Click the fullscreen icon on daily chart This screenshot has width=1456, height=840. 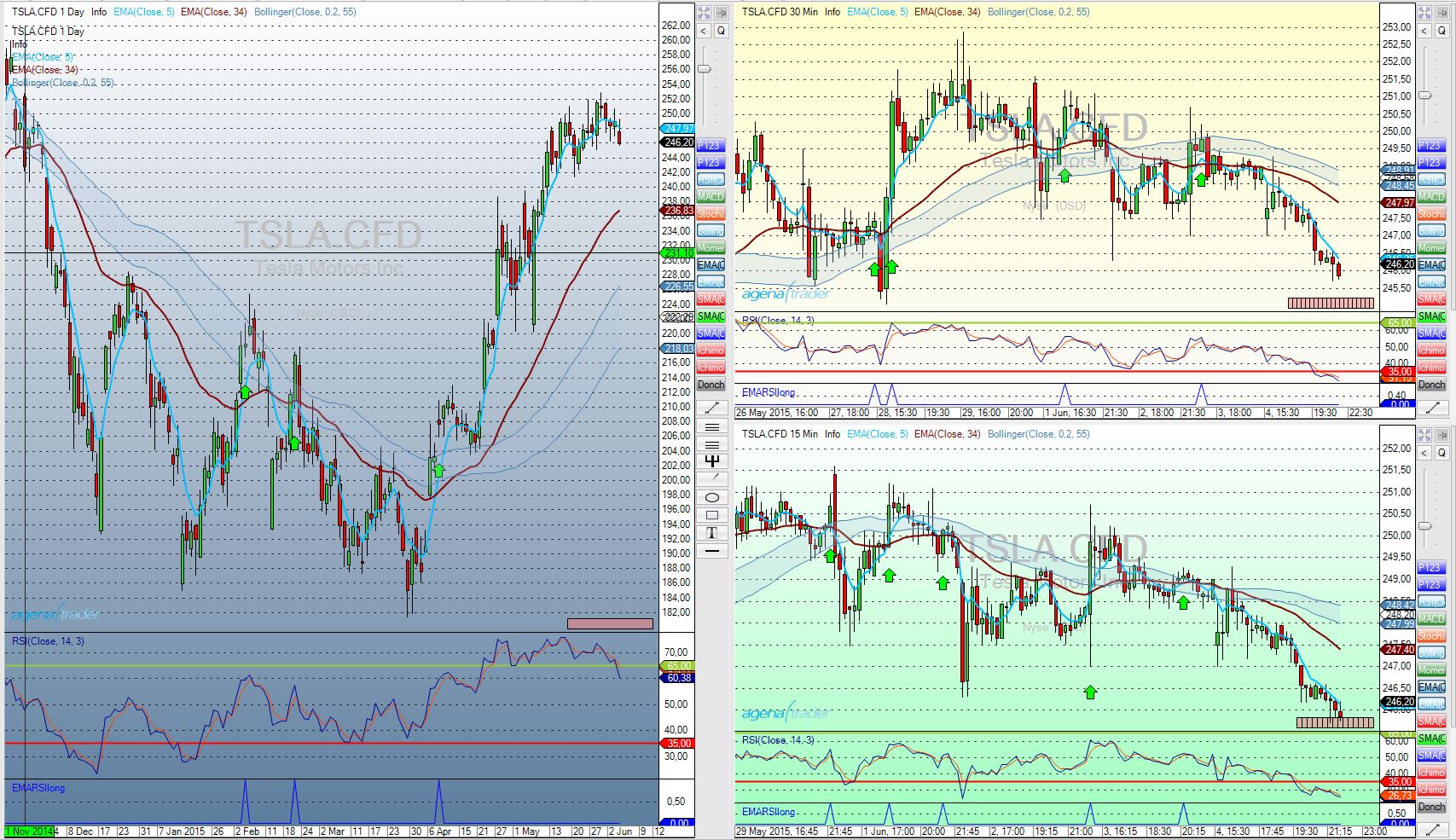pos(704,12)
